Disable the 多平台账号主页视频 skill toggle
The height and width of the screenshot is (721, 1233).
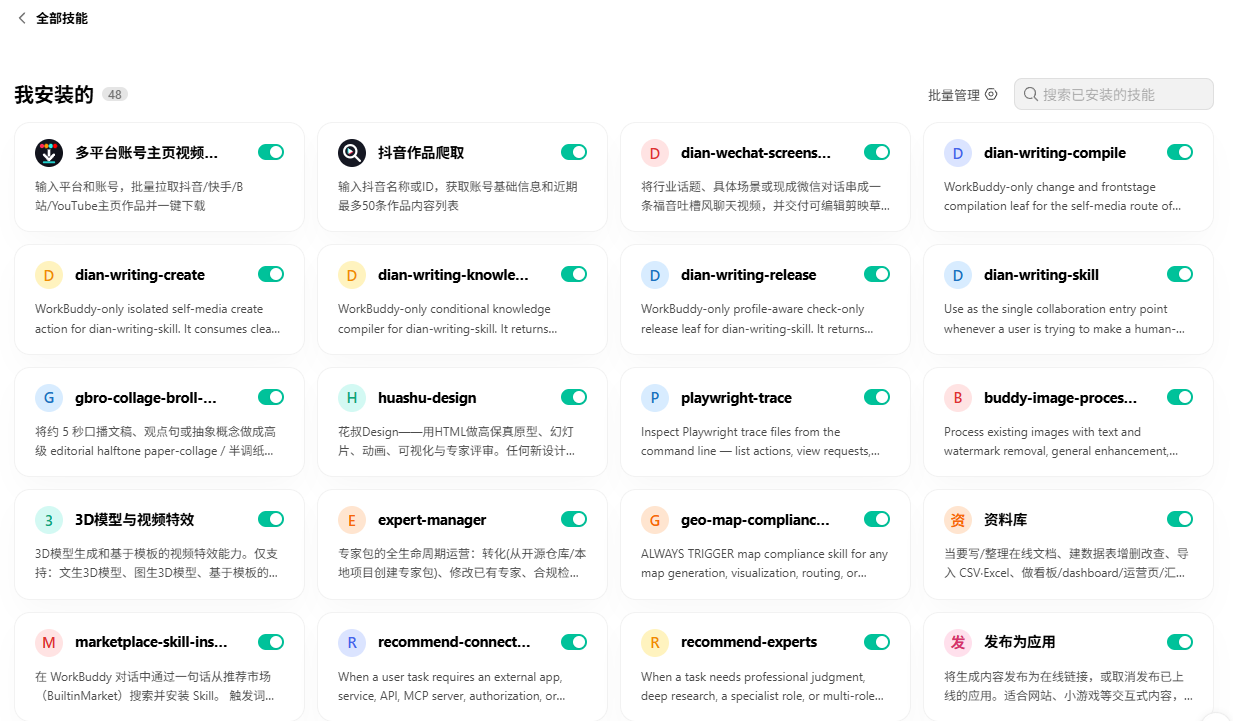pos(271,152)
